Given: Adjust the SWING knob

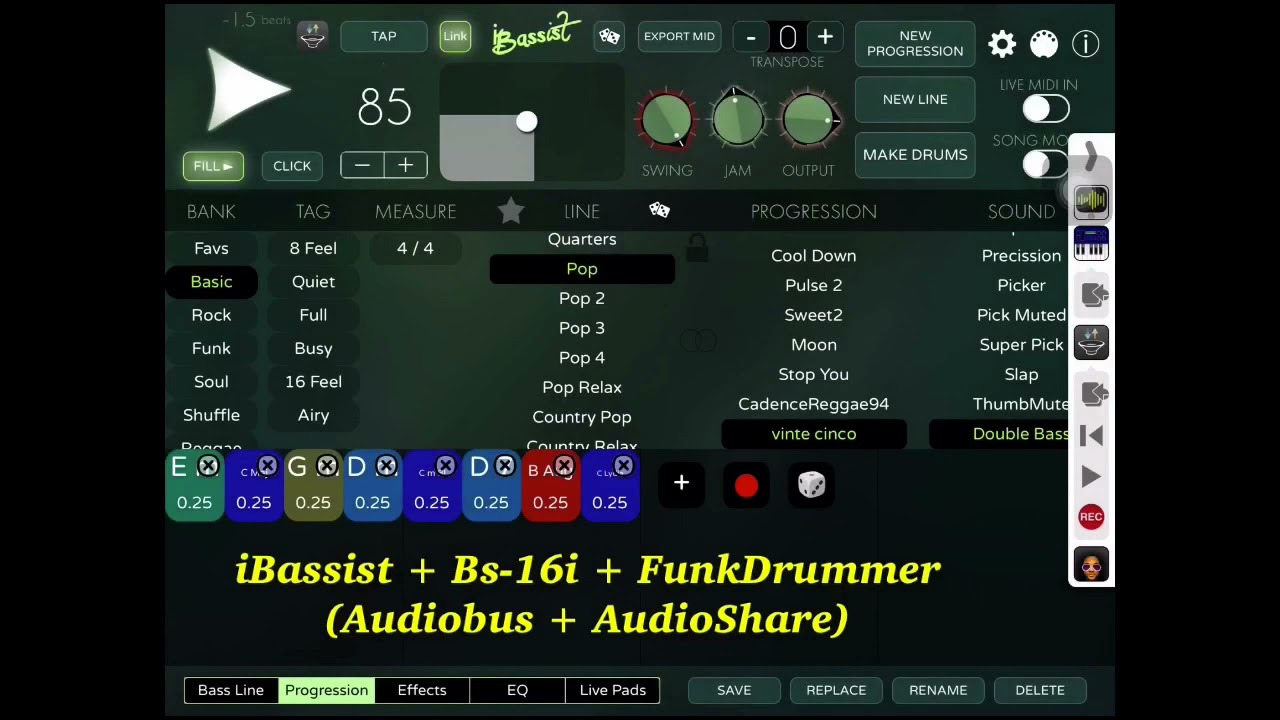Looking at the screenshot, I should pyautogui.click(x=667, y=121).
